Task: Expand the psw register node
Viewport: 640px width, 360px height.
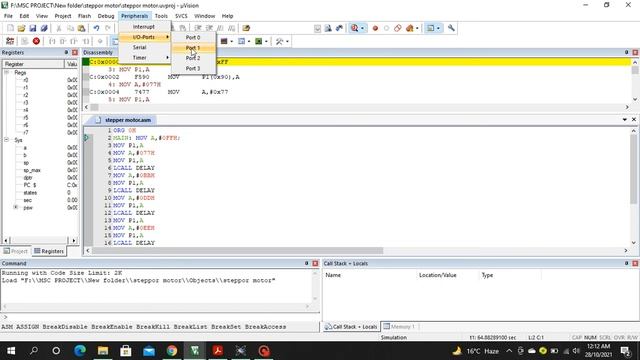Action: tap(16, 207)
